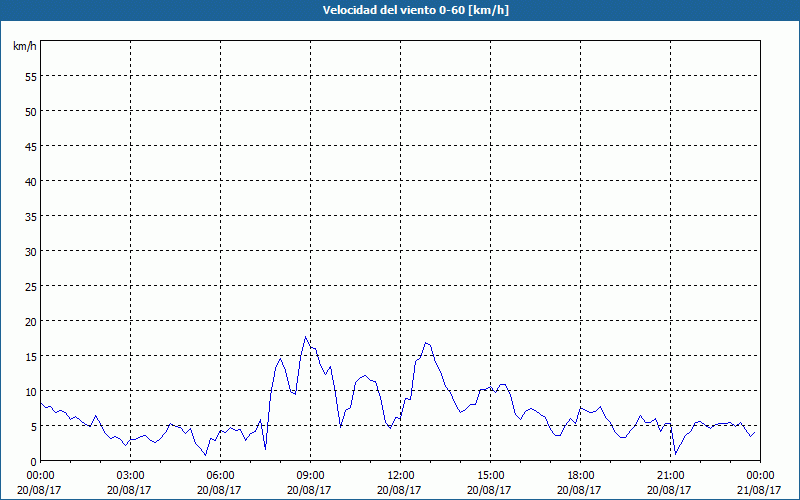The height and width of the screenshot is (500, 800).
Task: Click the 06:00 time label
Action: (x=220, y=476)
